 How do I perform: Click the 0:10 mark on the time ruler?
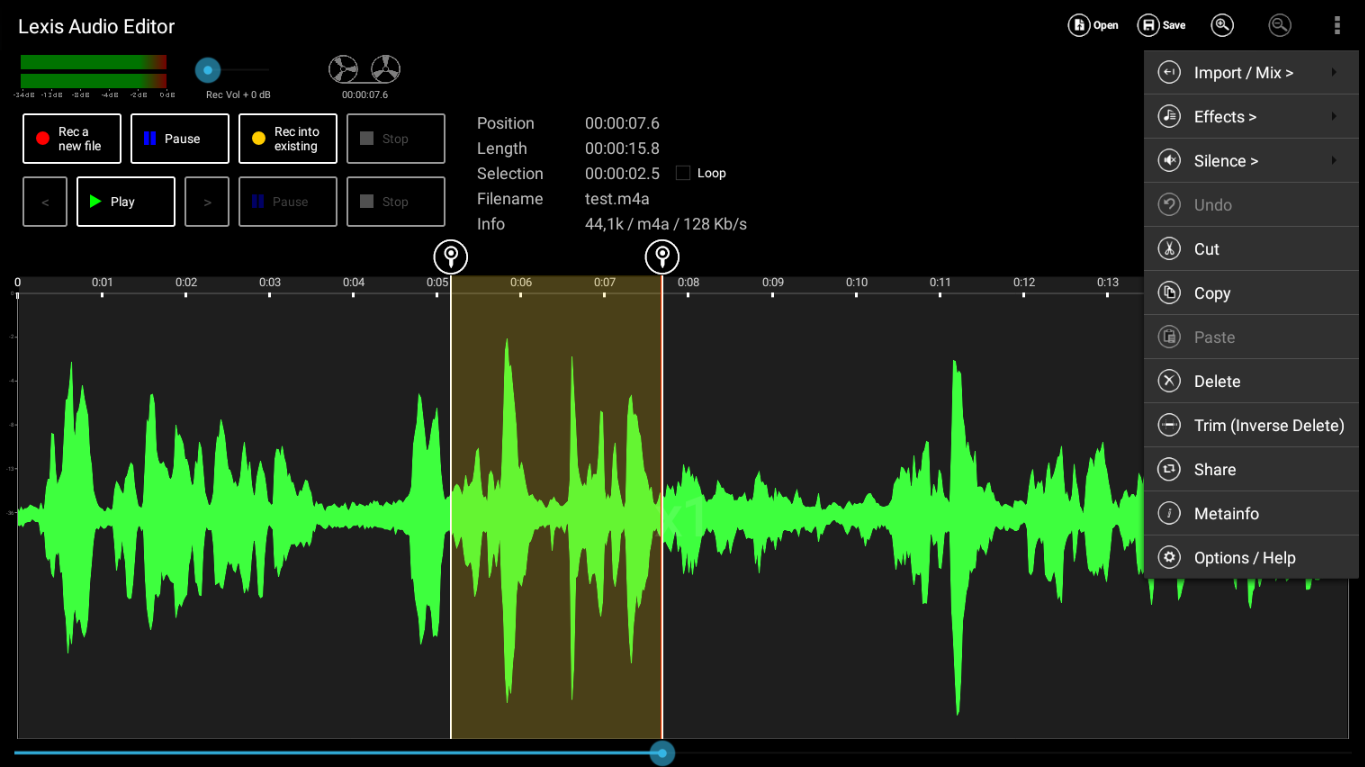click(857, 283)
